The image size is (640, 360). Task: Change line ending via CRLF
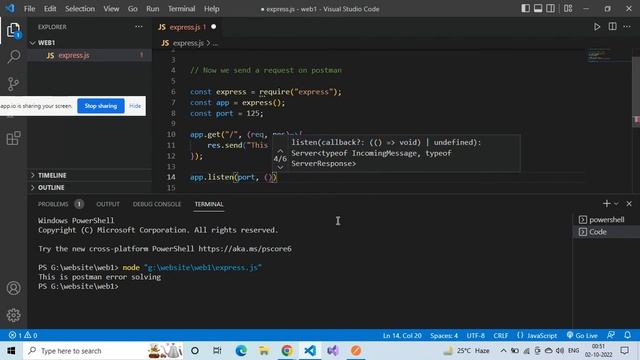[500, 336]
